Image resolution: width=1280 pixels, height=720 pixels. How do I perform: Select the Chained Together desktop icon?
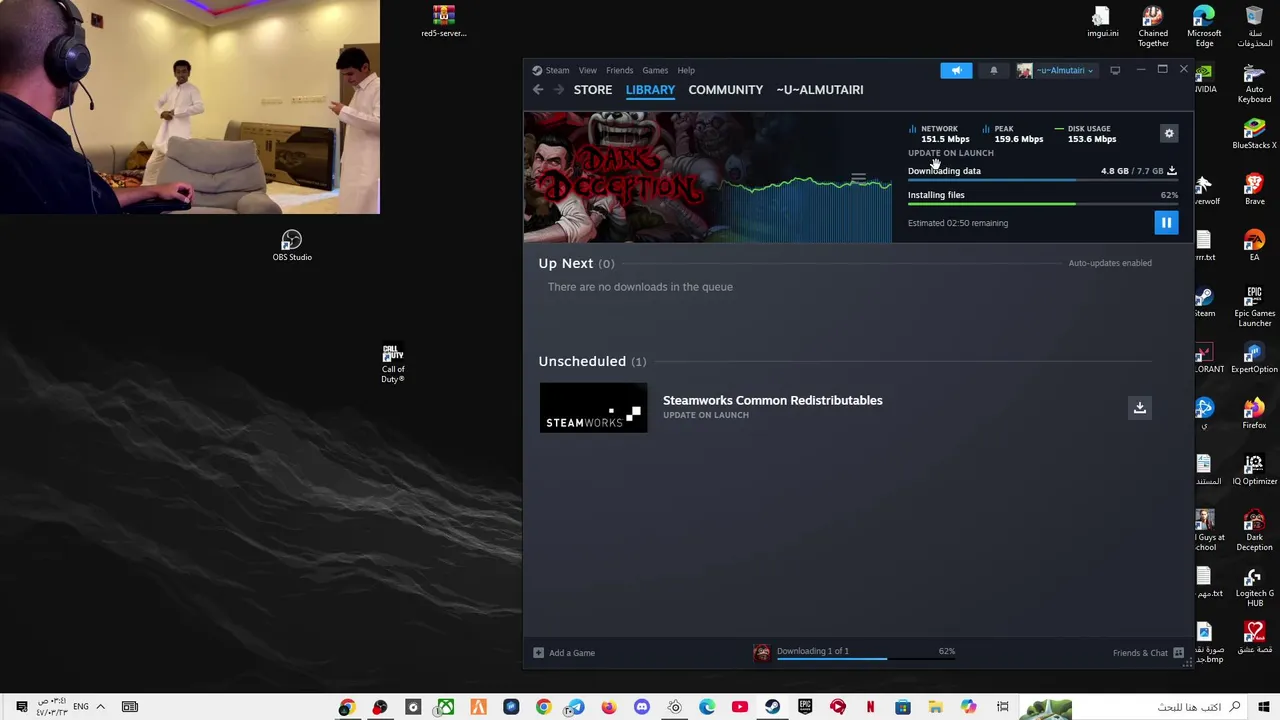coord(1153,27)
